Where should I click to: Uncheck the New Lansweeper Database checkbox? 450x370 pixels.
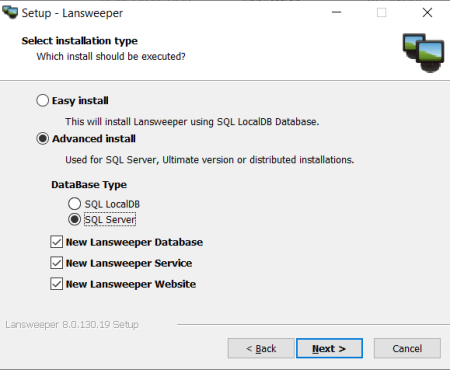pyautogui.click(x=56, y=242)
